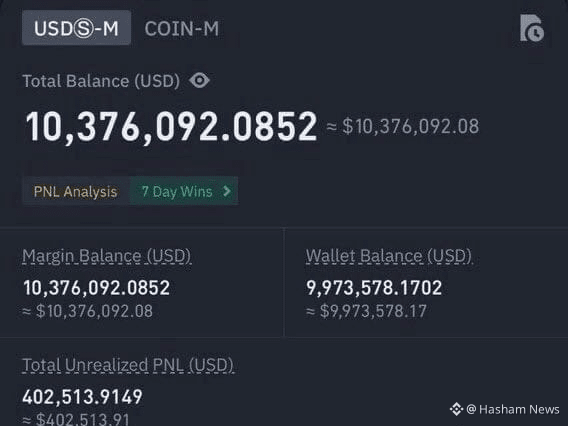The width and height of the screenshot is (568, 426).
Task: Click the large total balance 10,376,092.0852
Action: coord(171,126)
